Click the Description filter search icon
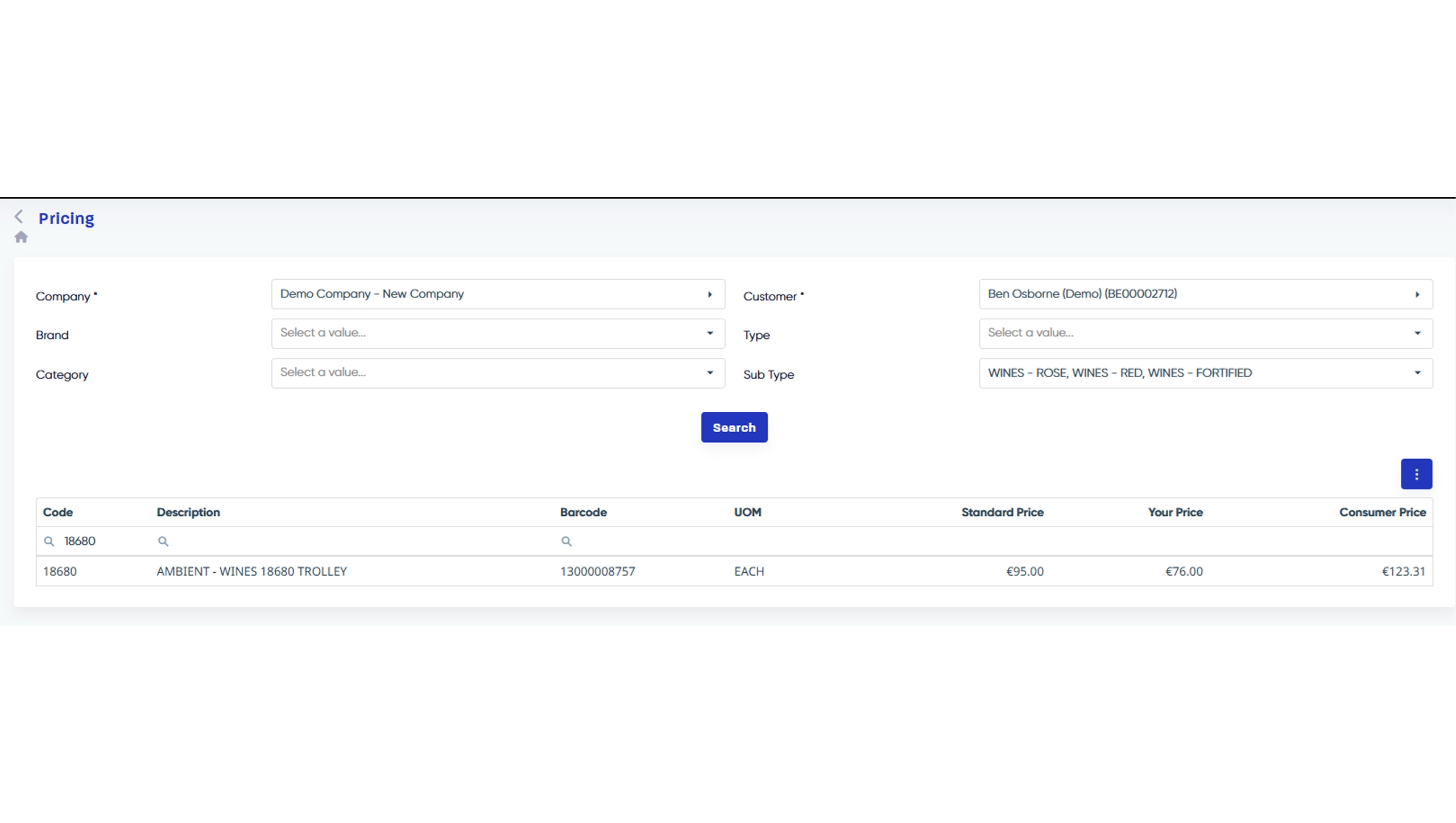The image size is (1456, 823). 163,541
